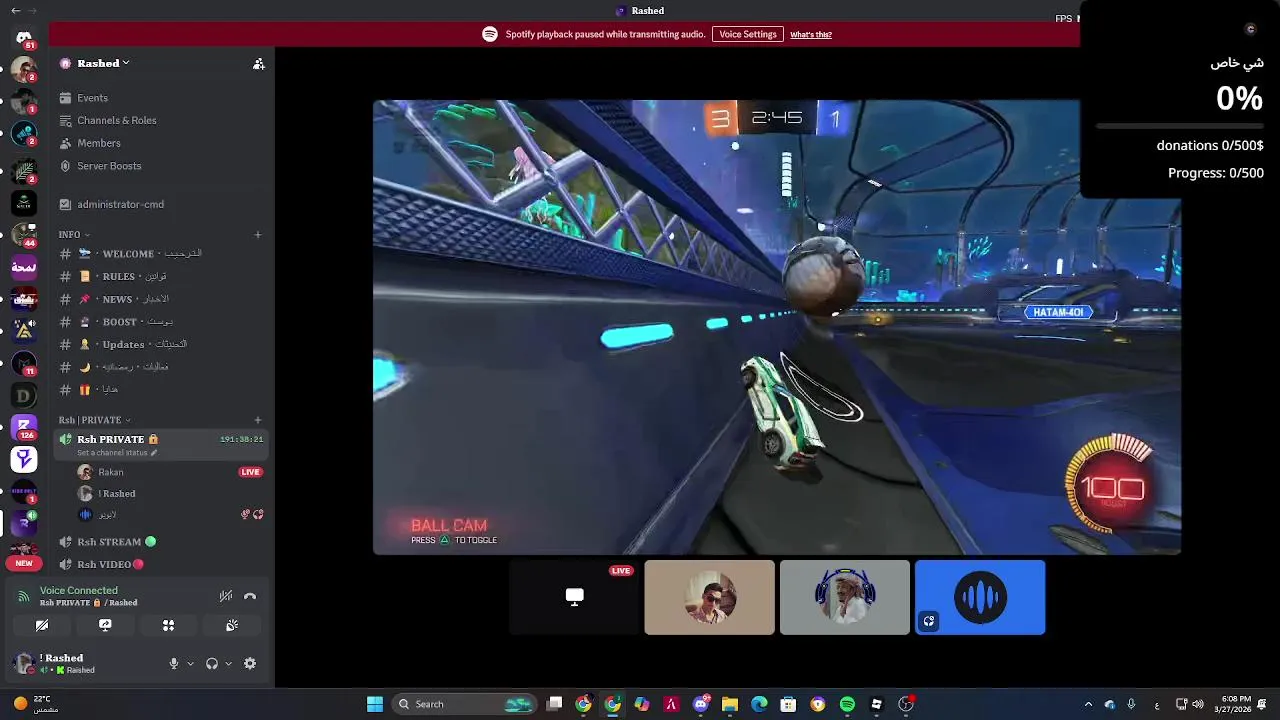Open the Voice Connected connection details

tap(78, 591)
